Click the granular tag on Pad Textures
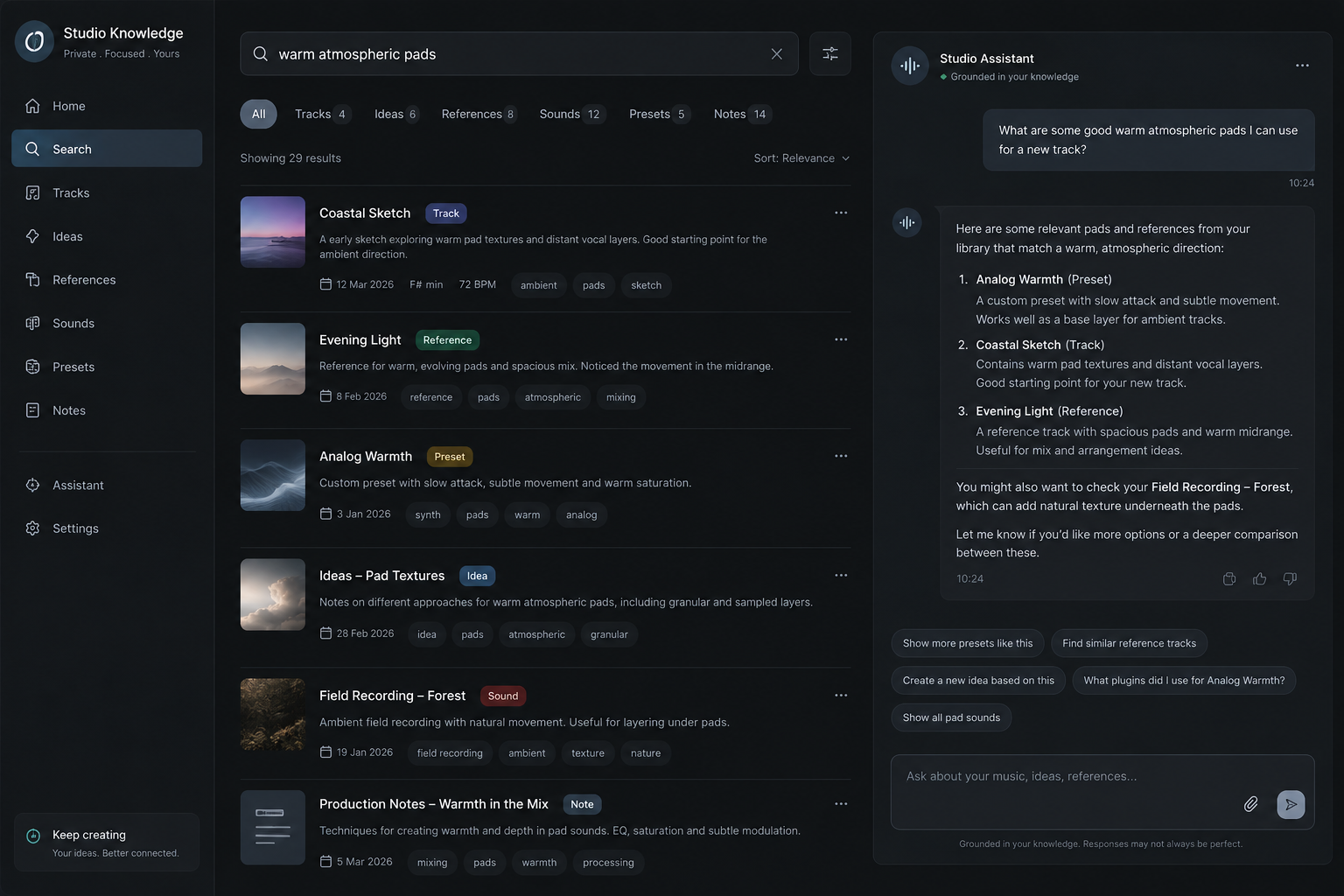 pyautogui.click(x=609, y=634)
